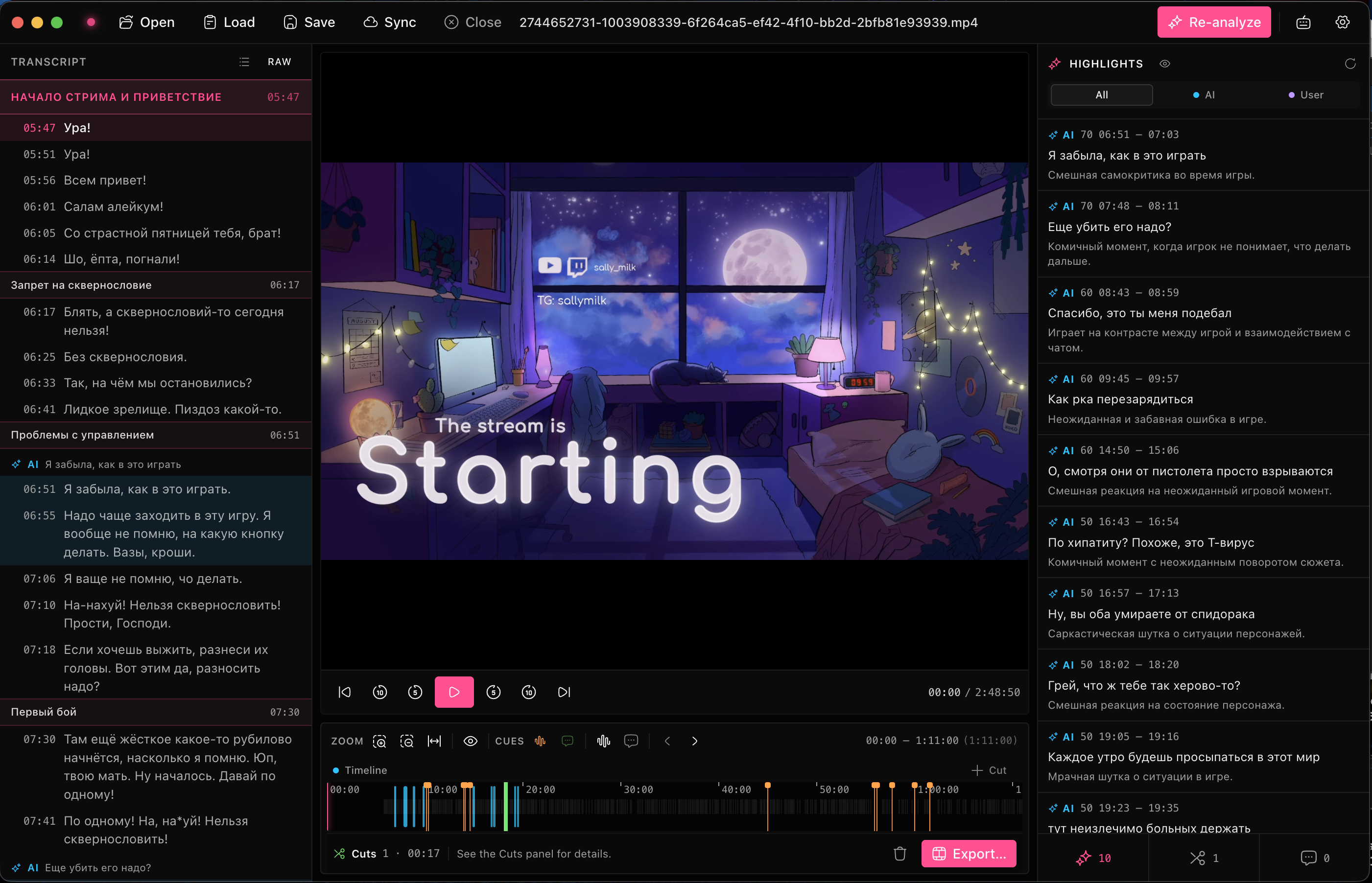Click the Export button

969,854
